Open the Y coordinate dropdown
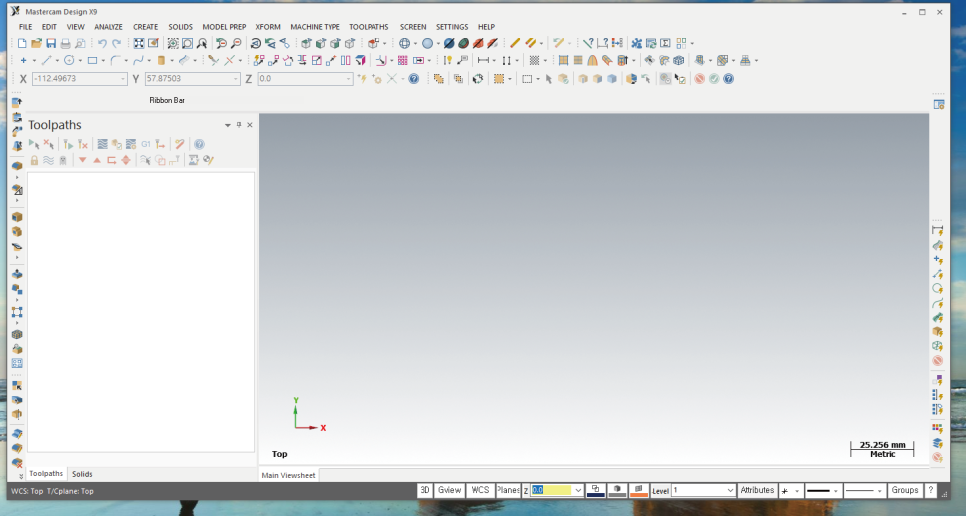Viewport: 966px width, 516px height. click(235, 79)
